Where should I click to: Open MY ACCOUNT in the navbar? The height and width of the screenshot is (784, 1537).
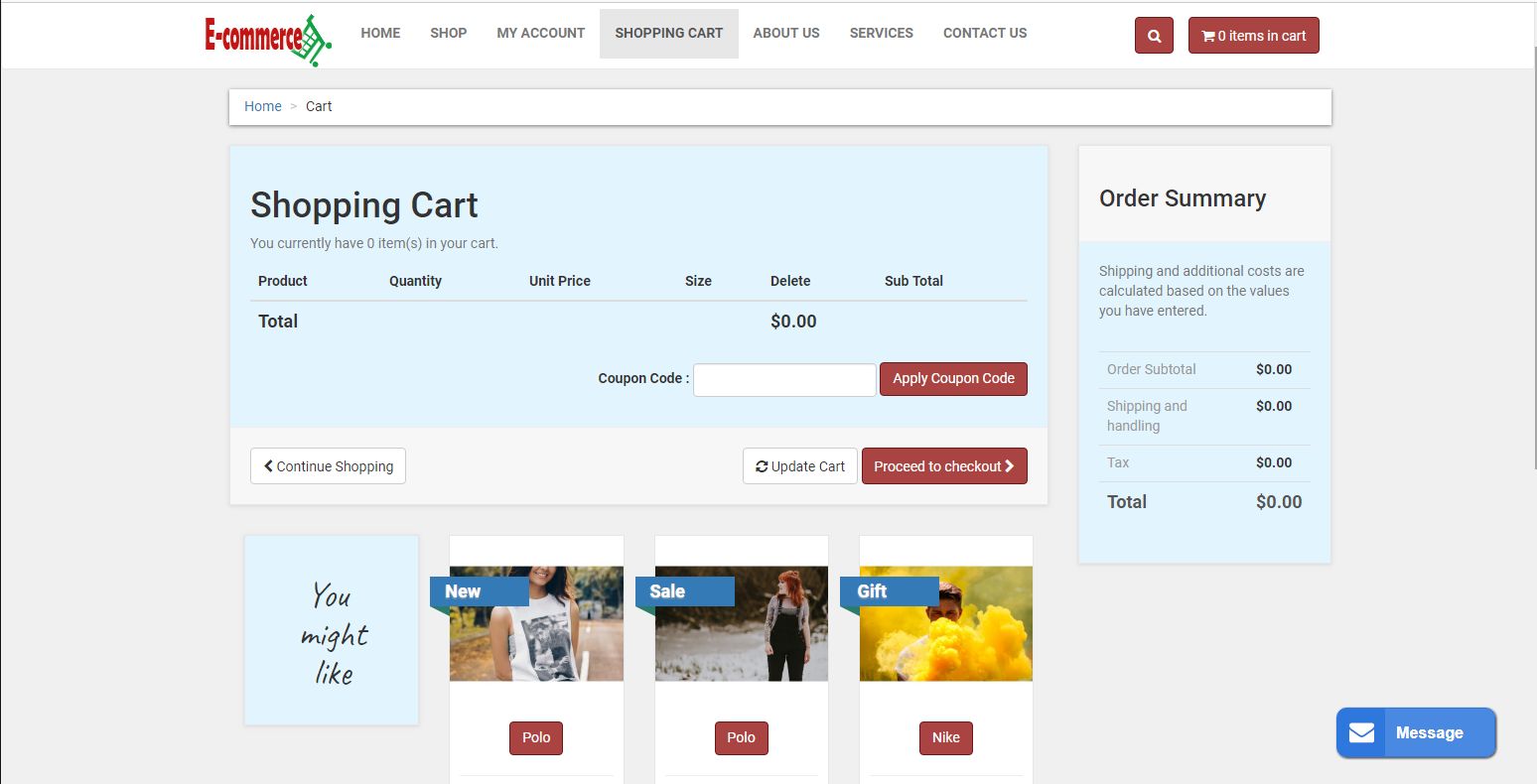click(x=541, y=33)
